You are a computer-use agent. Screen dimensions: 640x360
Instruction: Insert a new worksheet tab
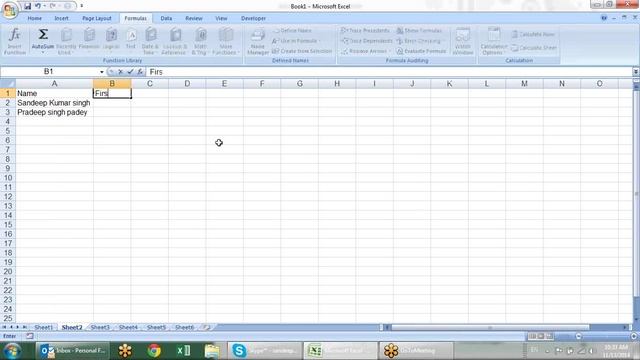point(207,327)
